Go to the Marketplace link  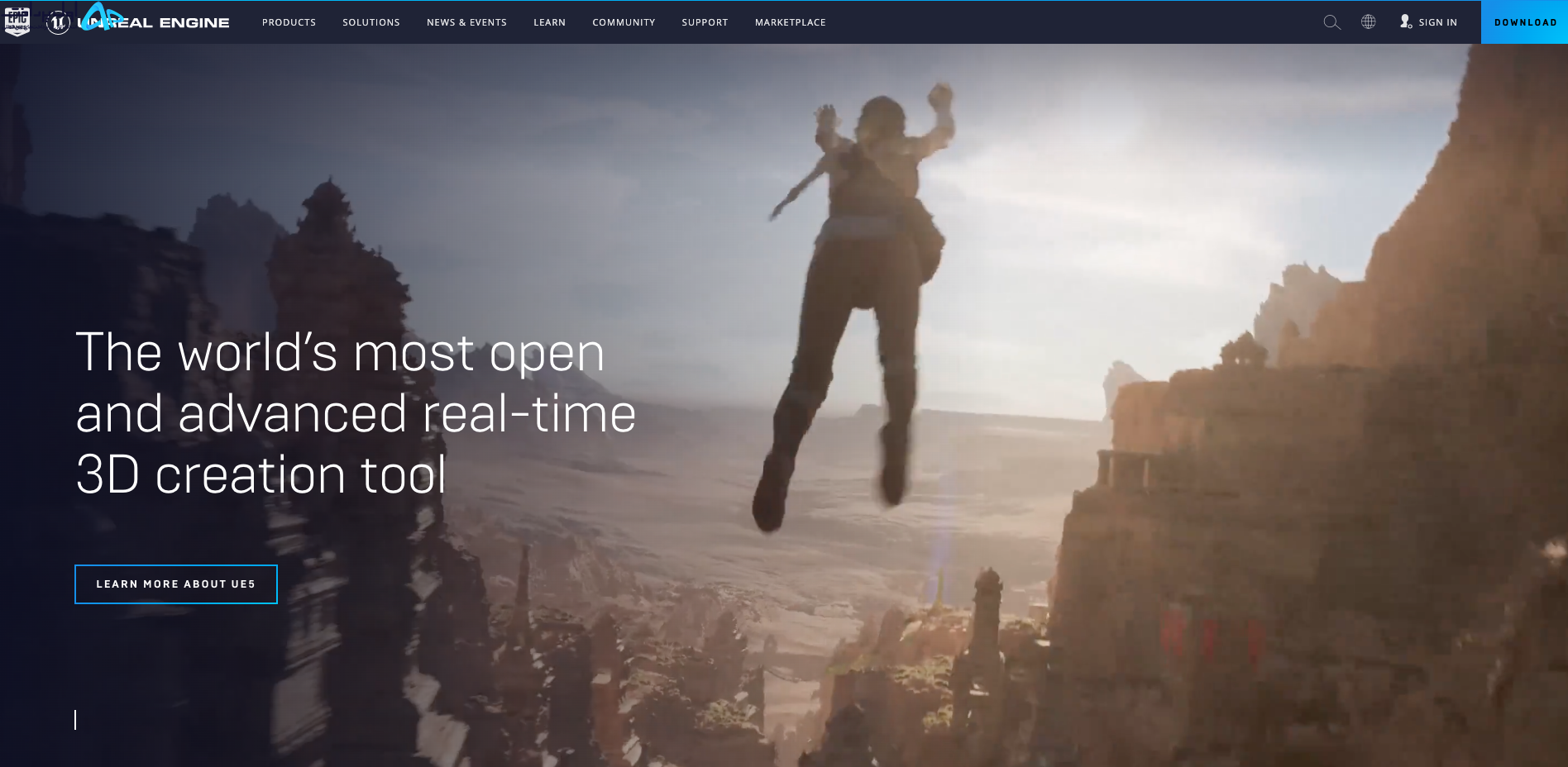click(x=790, y=22)
